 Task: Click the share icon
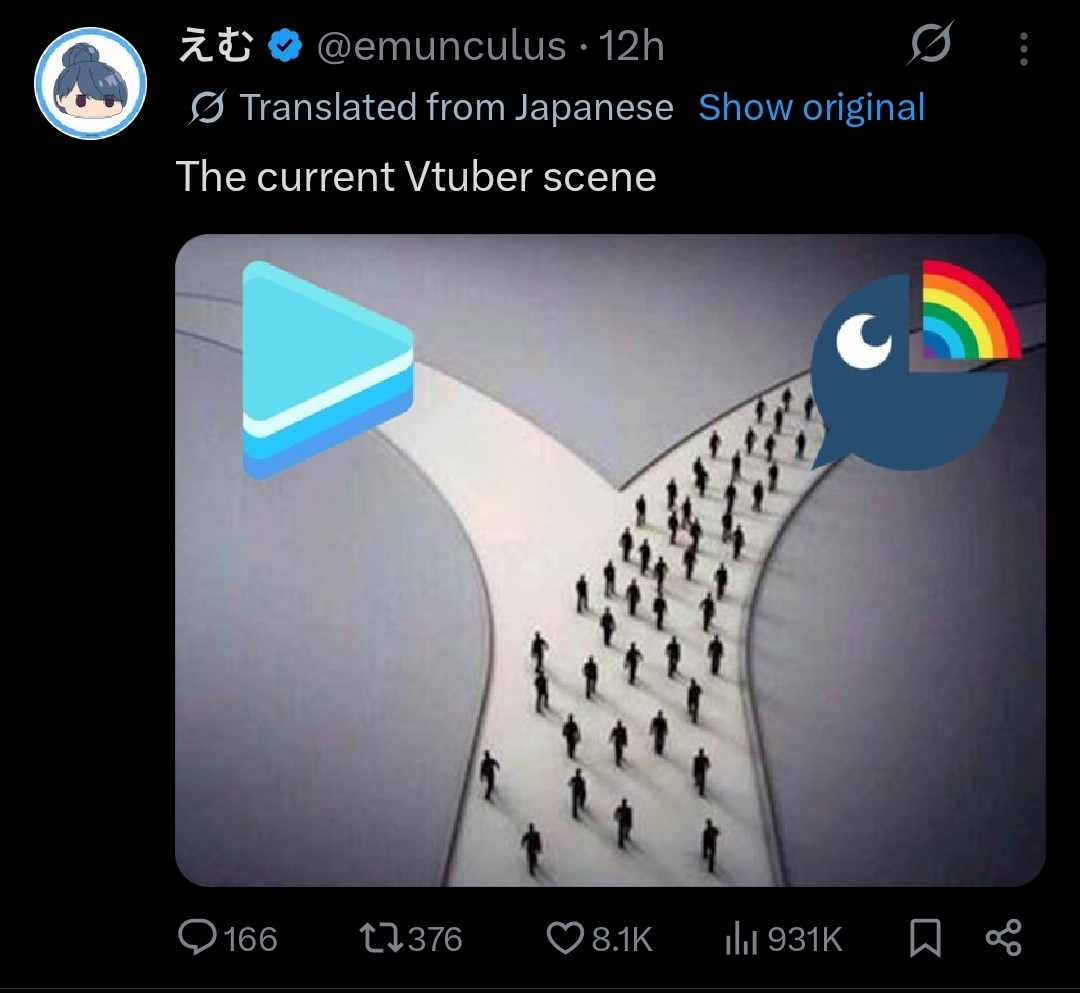(1004, 938)
